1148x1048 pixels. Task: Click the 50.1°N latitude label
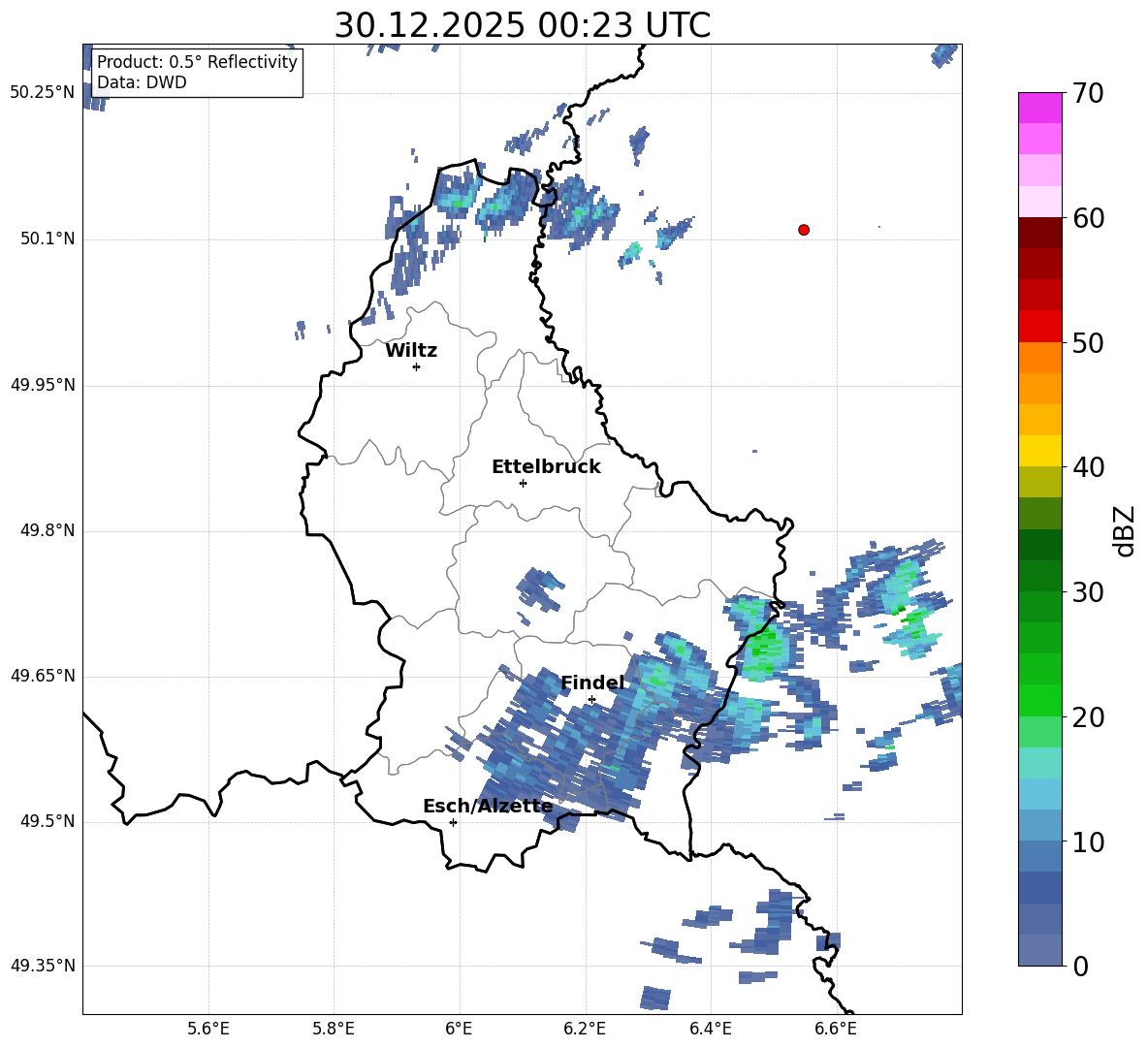[48, 238]
